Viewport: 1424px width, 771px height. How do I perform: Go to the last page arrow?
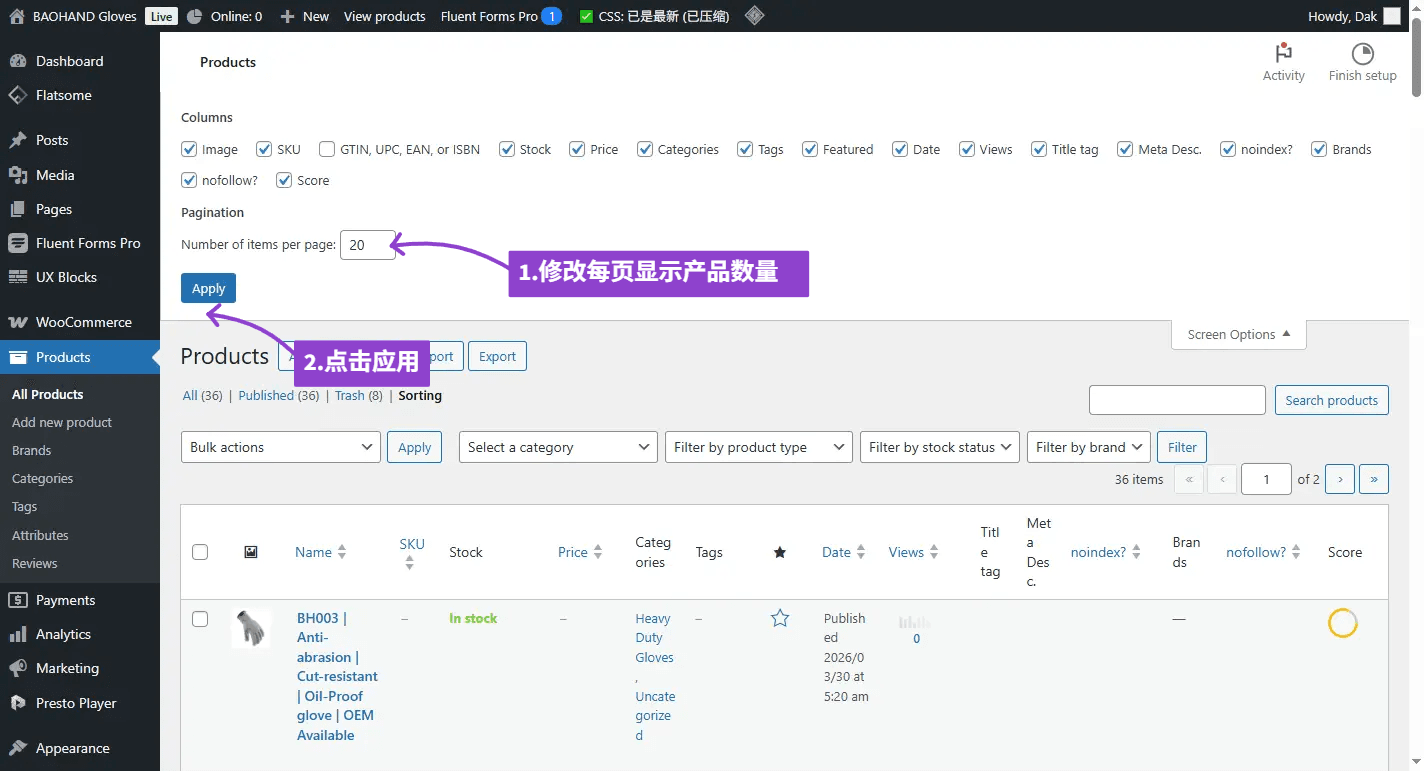point(1374,480)
